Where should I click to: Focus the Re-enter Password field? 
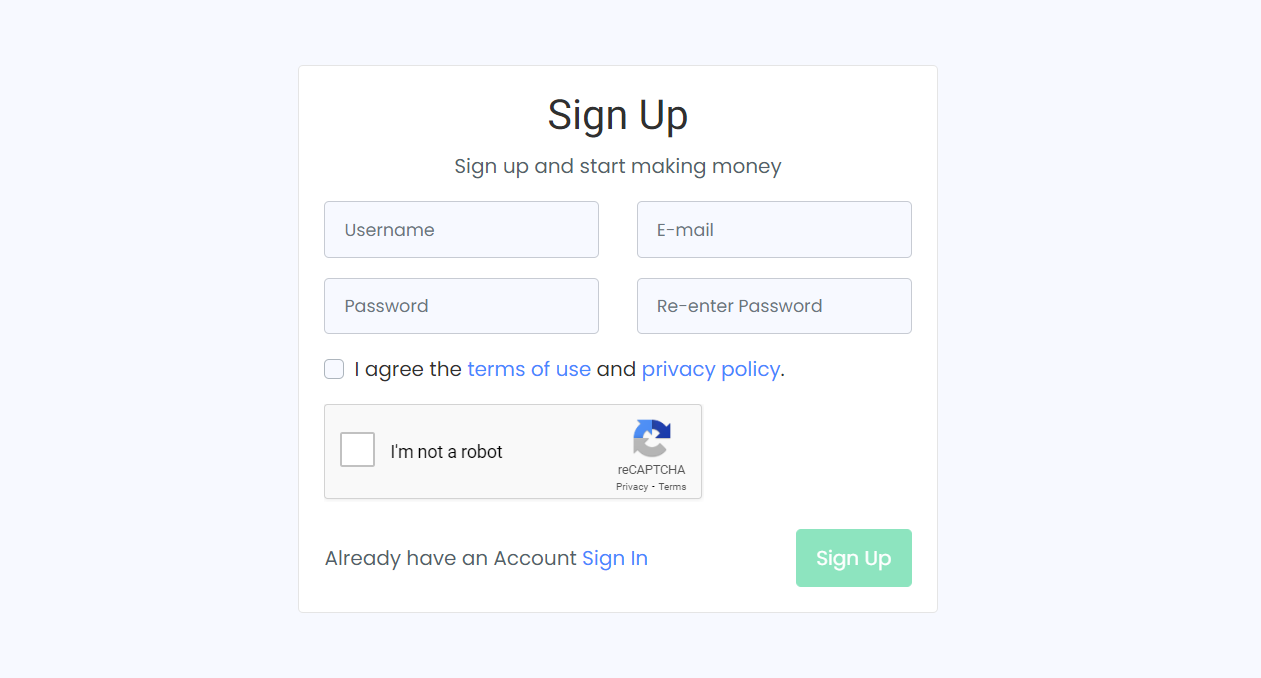[x=774, y=306]
